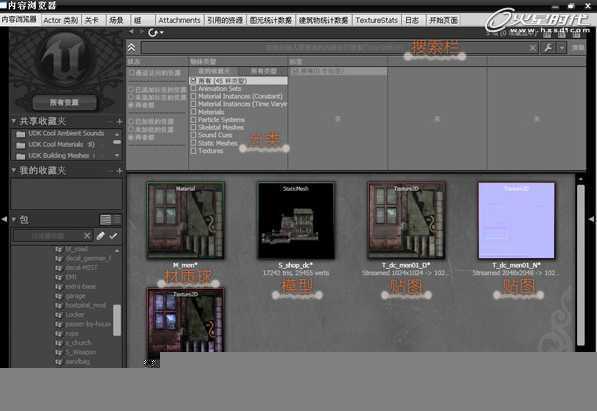Clear the main search bar with X
597x411 pixels.
pos(533,48)
